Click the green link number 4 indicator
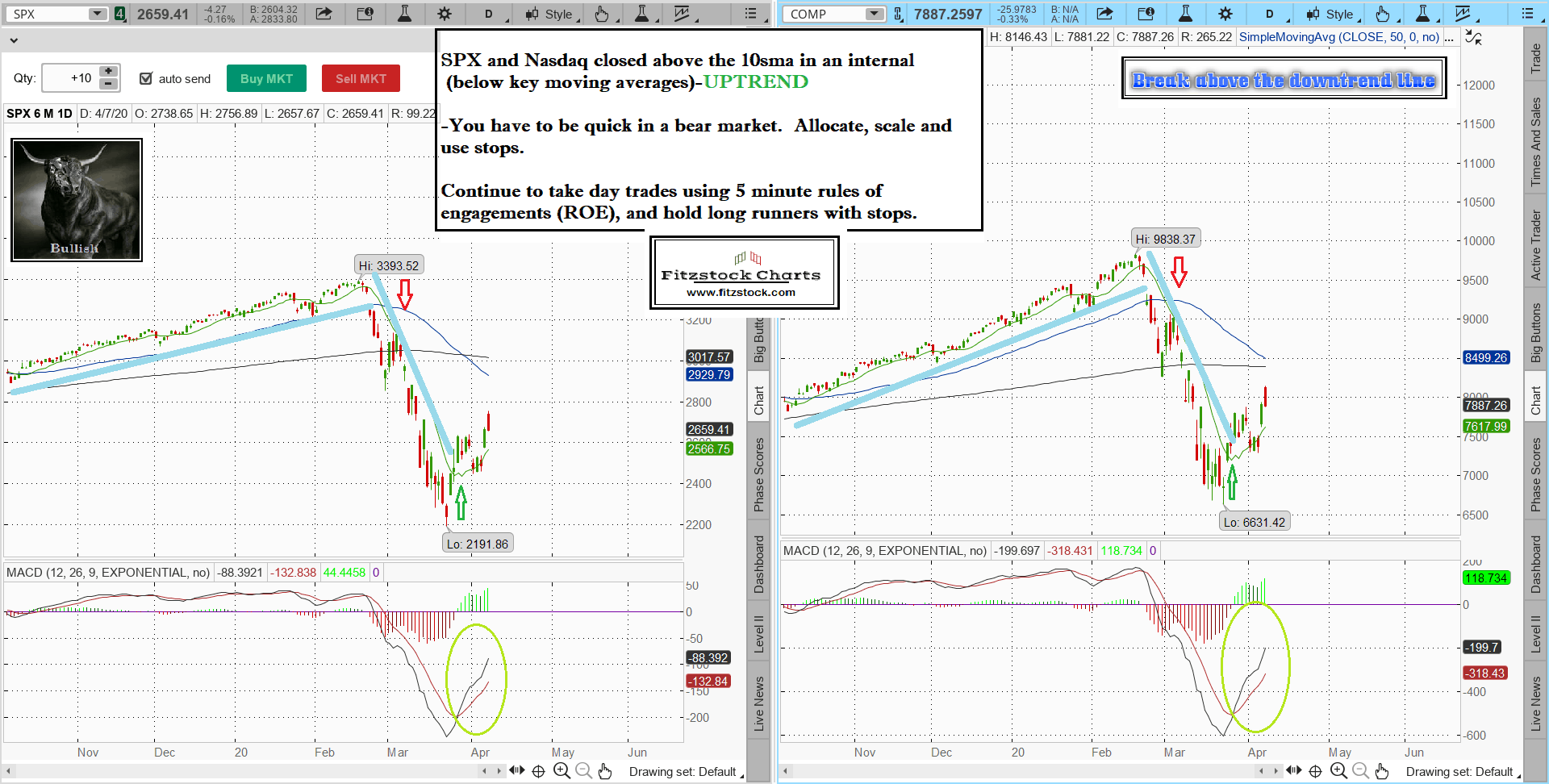The height and width of the screenshot is (784, 1549). (119, 14)
